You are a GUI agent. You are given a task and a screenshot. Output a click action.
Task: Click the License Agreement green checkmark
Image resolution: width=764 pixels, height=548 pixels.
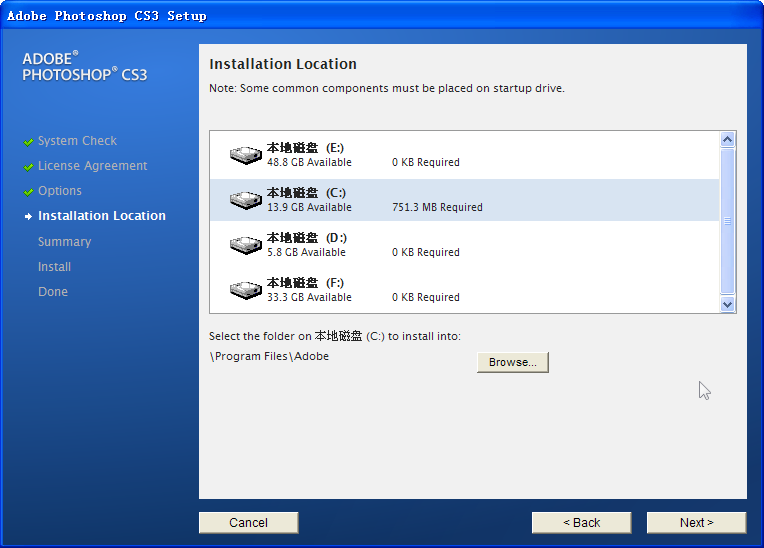tap(28, 167)
